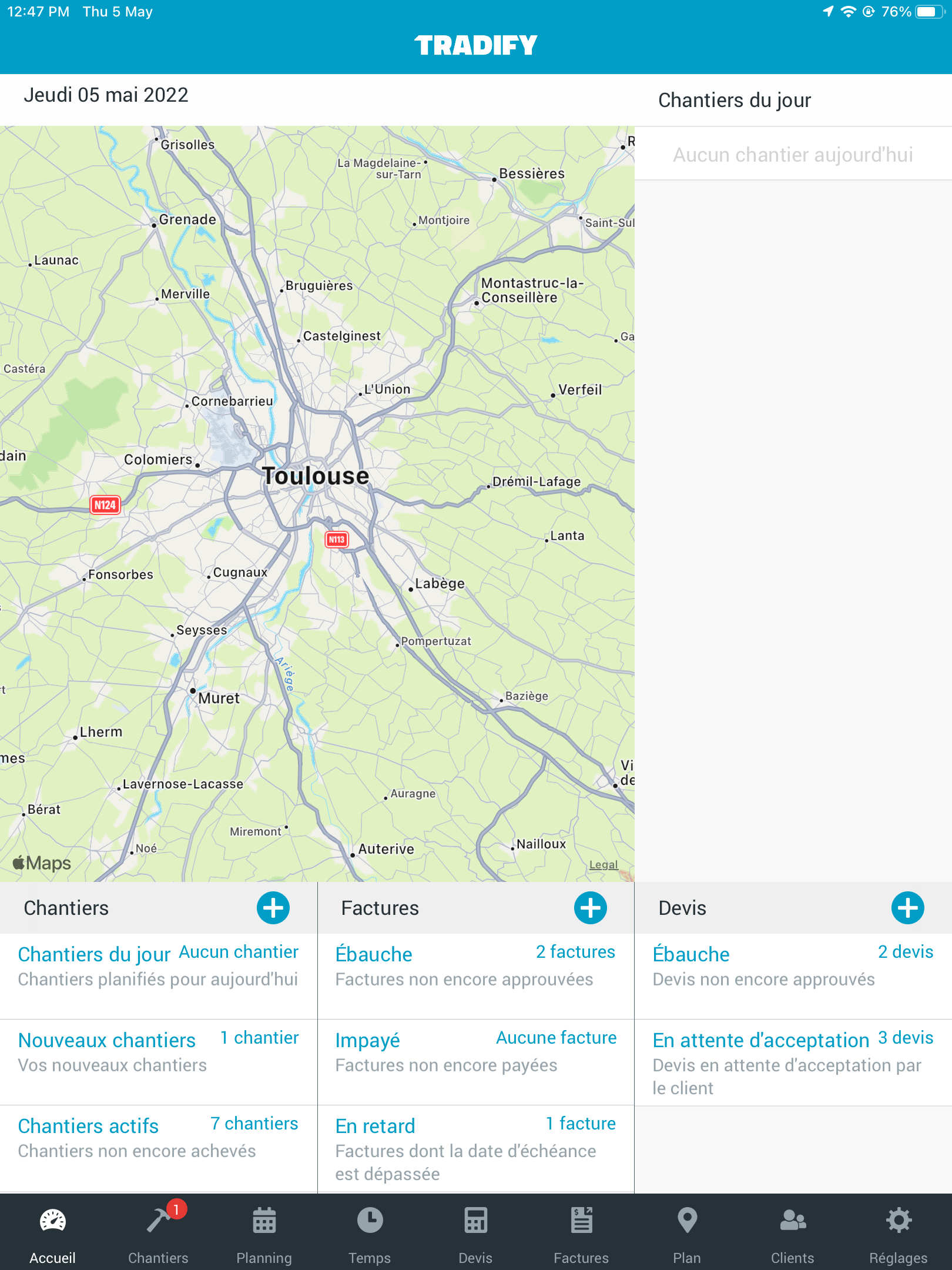This screenshot has height=1270, width=952.
Task: Switch to the Planning tab label
Action: [264, 1258]
